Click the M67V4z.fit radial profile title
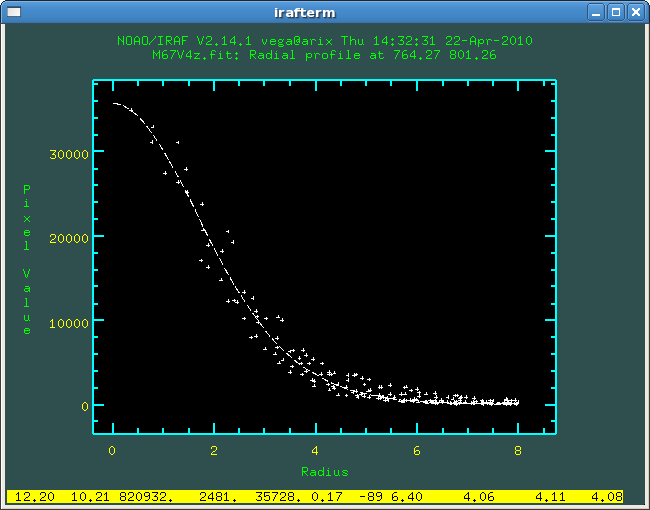 coord(325,55)
